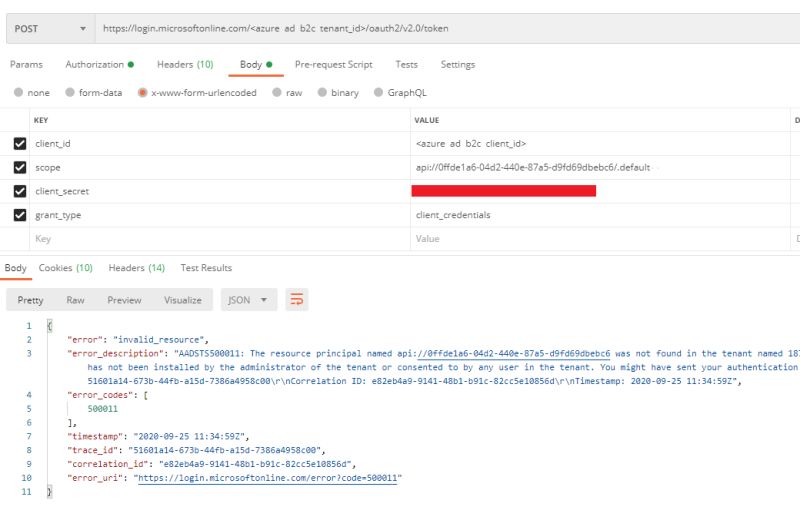Viewport: 800px width, 530px height.
Task: Open the response Headers (14) tab
Action: pos(137,268)
